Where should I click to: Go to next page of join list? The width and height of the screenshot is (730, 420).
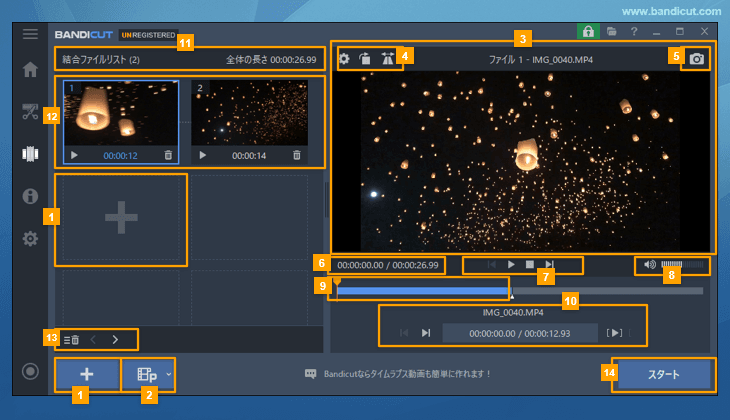(115, 340)
